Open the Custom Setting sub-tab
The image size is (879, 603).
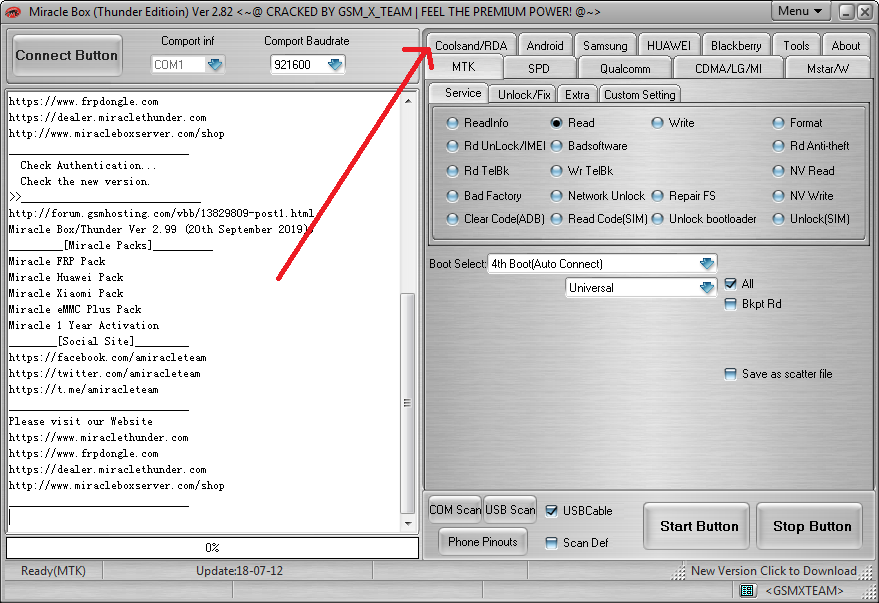640,95
